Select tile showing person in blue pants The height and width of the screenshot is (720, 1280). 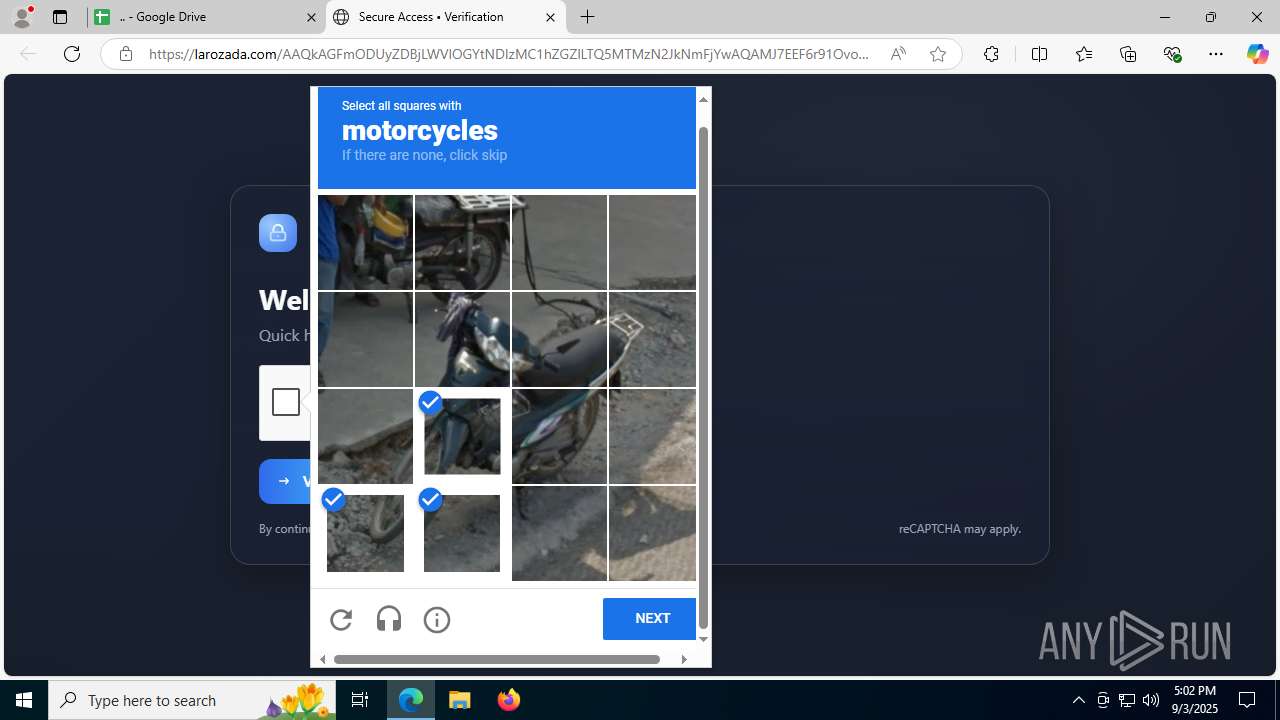click(x=365, y=242)
